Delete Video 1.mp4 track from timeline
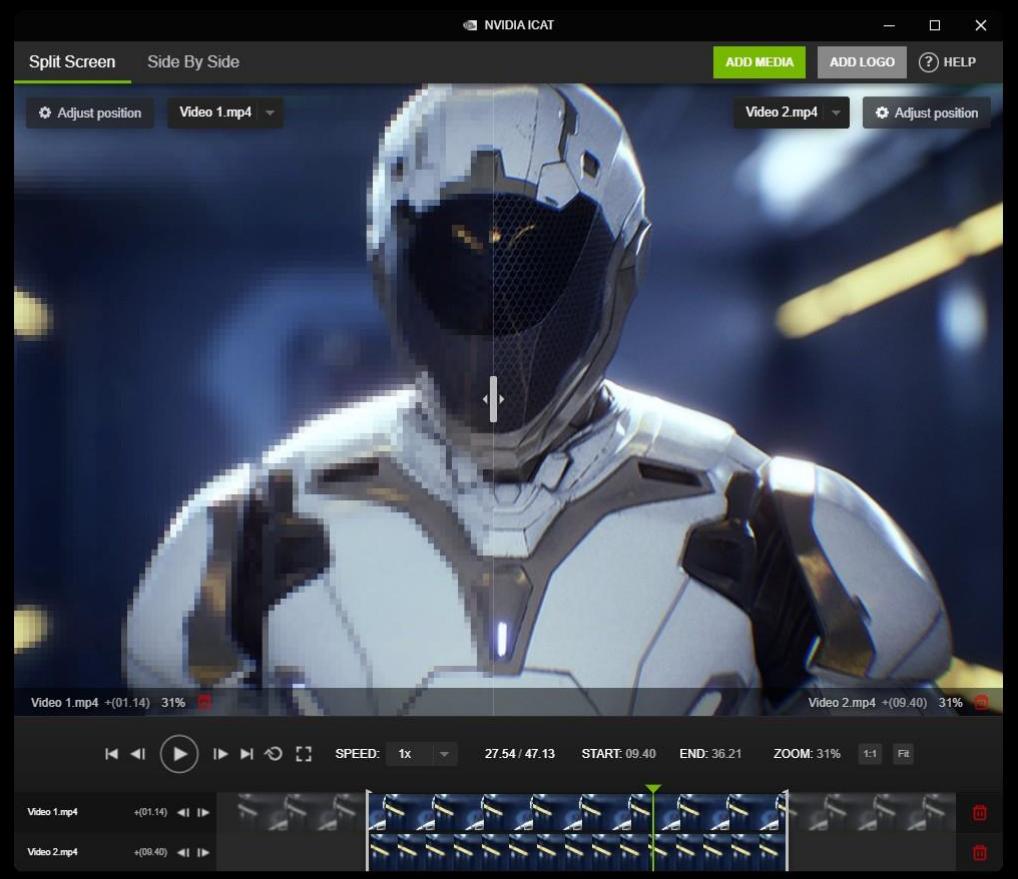The width and height of the screenshot is (1018, 879). pyautogui.click(x=979, y=813)
